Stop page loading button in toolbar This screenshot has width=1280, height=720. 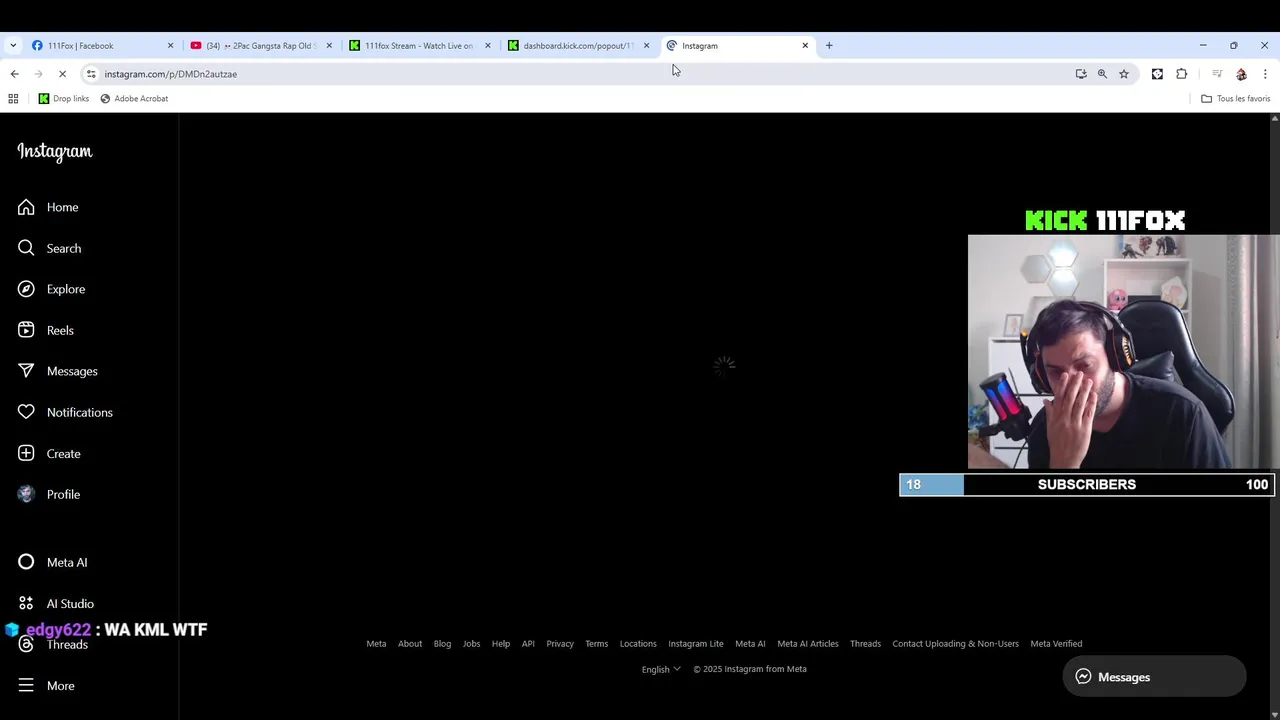[x=62, y=74]
